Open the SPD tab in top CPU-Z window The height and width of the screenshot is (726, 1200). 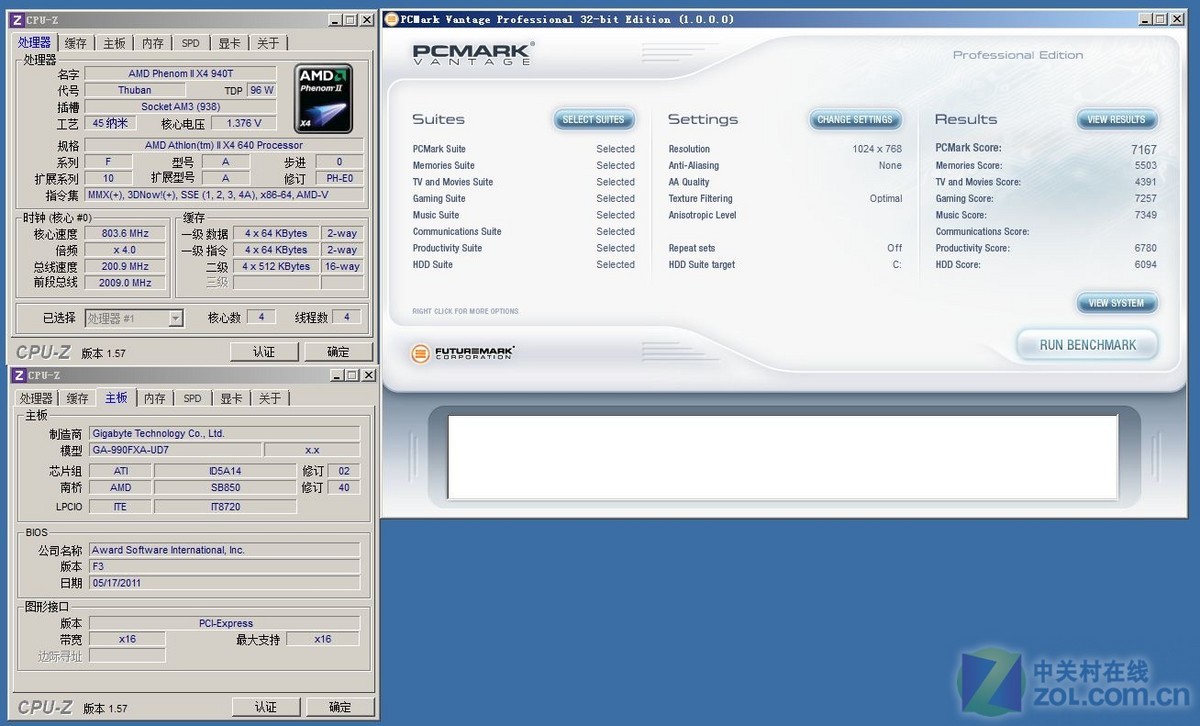(190, 43)
